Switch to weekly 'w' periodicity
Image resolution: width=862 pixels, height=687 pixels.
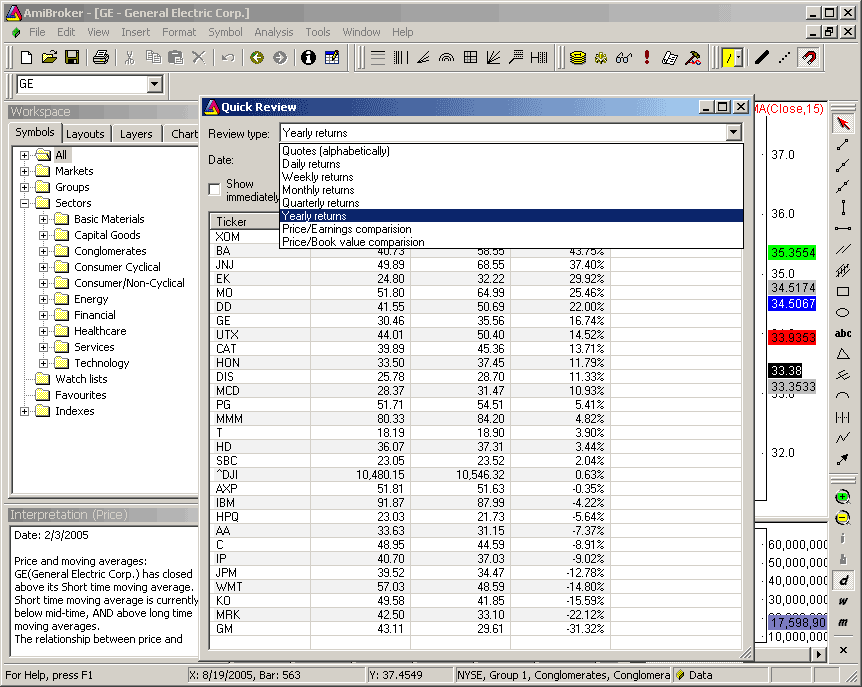coord(843,601)
